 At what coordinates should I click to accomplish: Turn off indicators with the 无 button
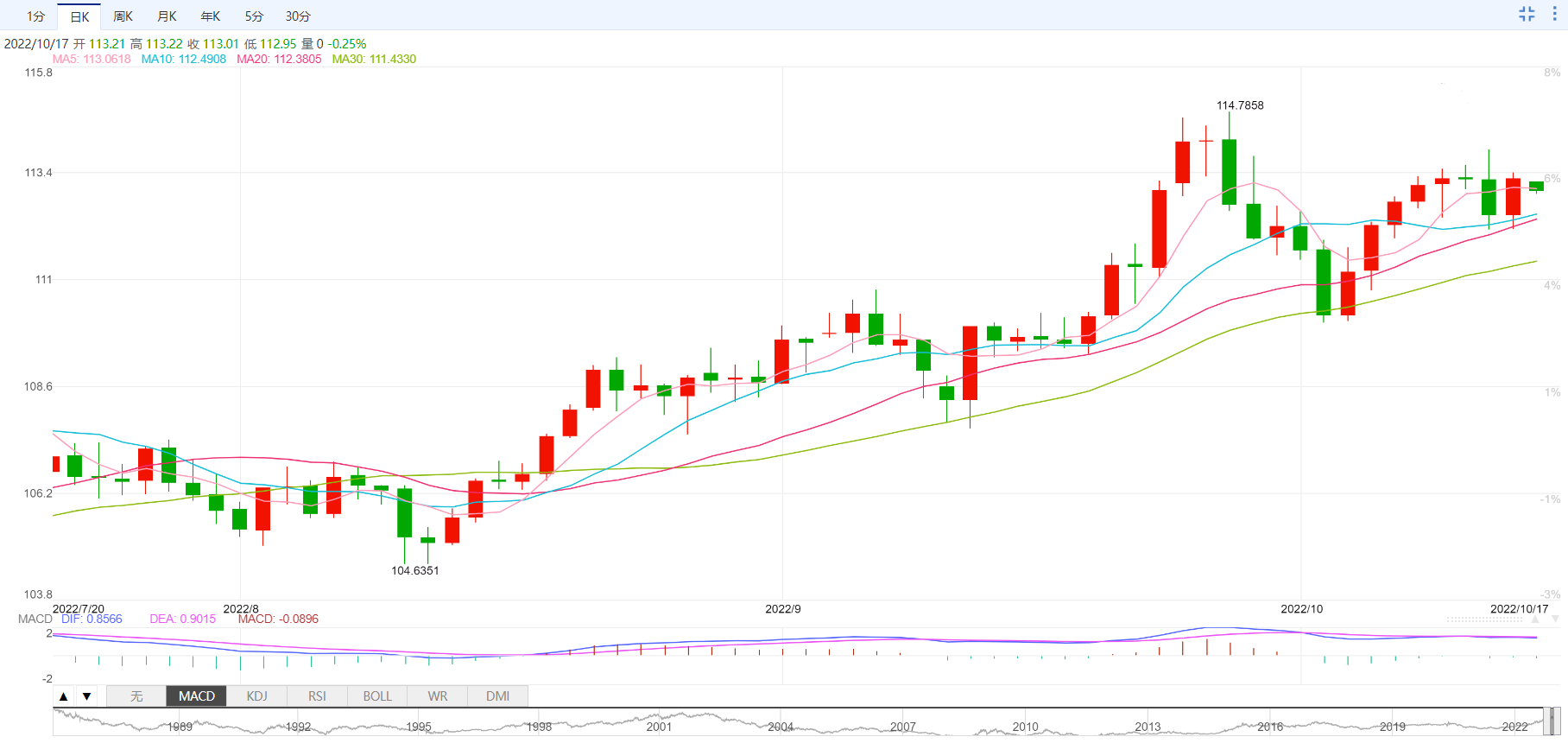pyautogui.click(x=136, y=696)
